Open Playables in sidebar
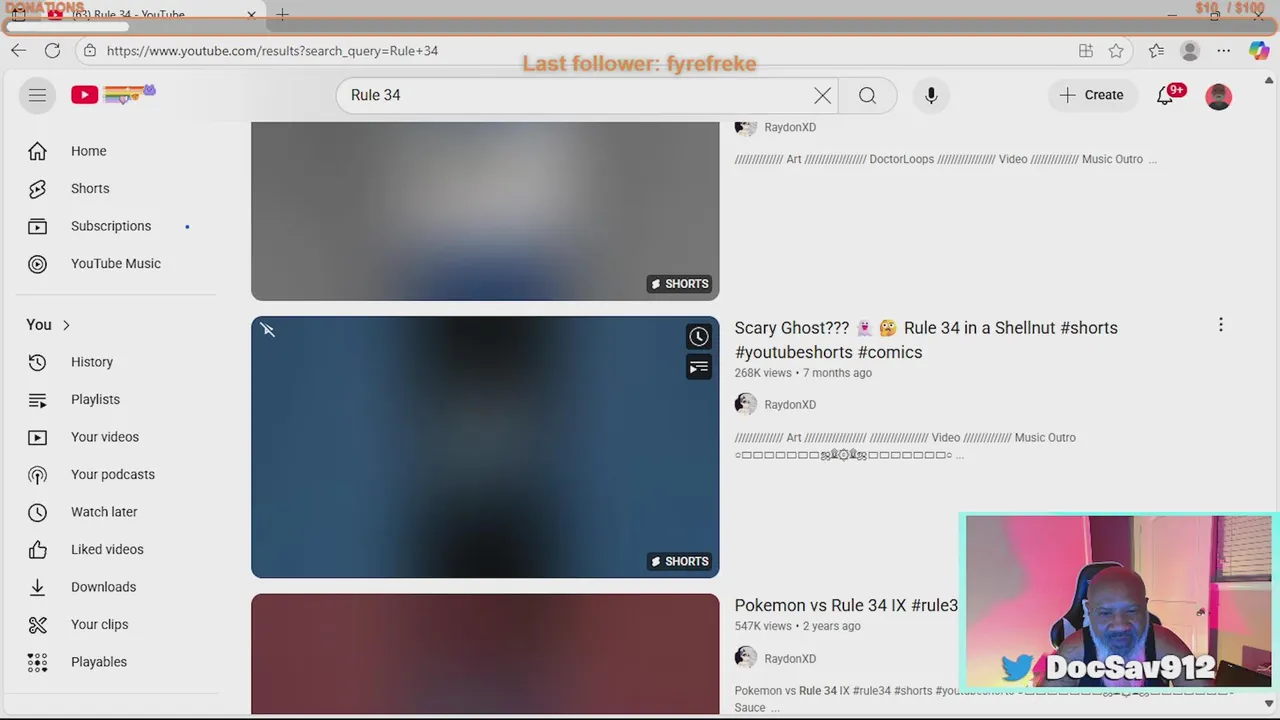The image size is (1280, 720). coord(116,662)
